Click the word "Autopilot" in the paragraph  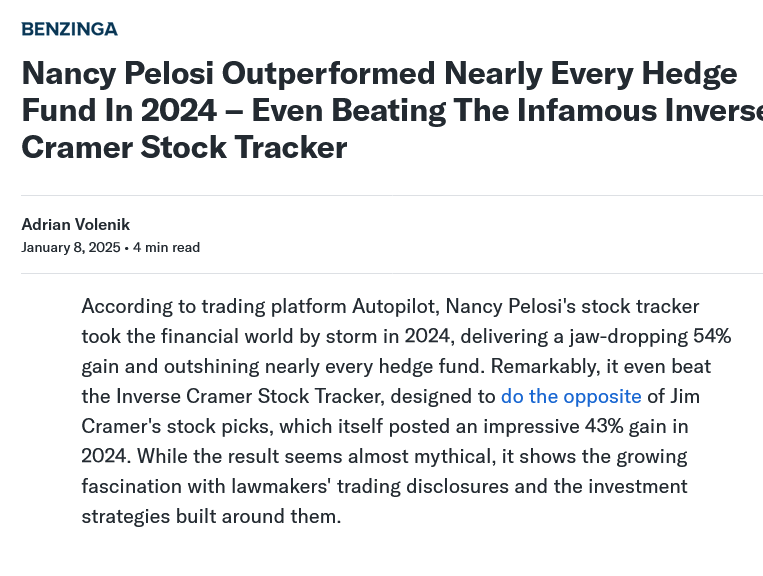(x=396, y=306)
